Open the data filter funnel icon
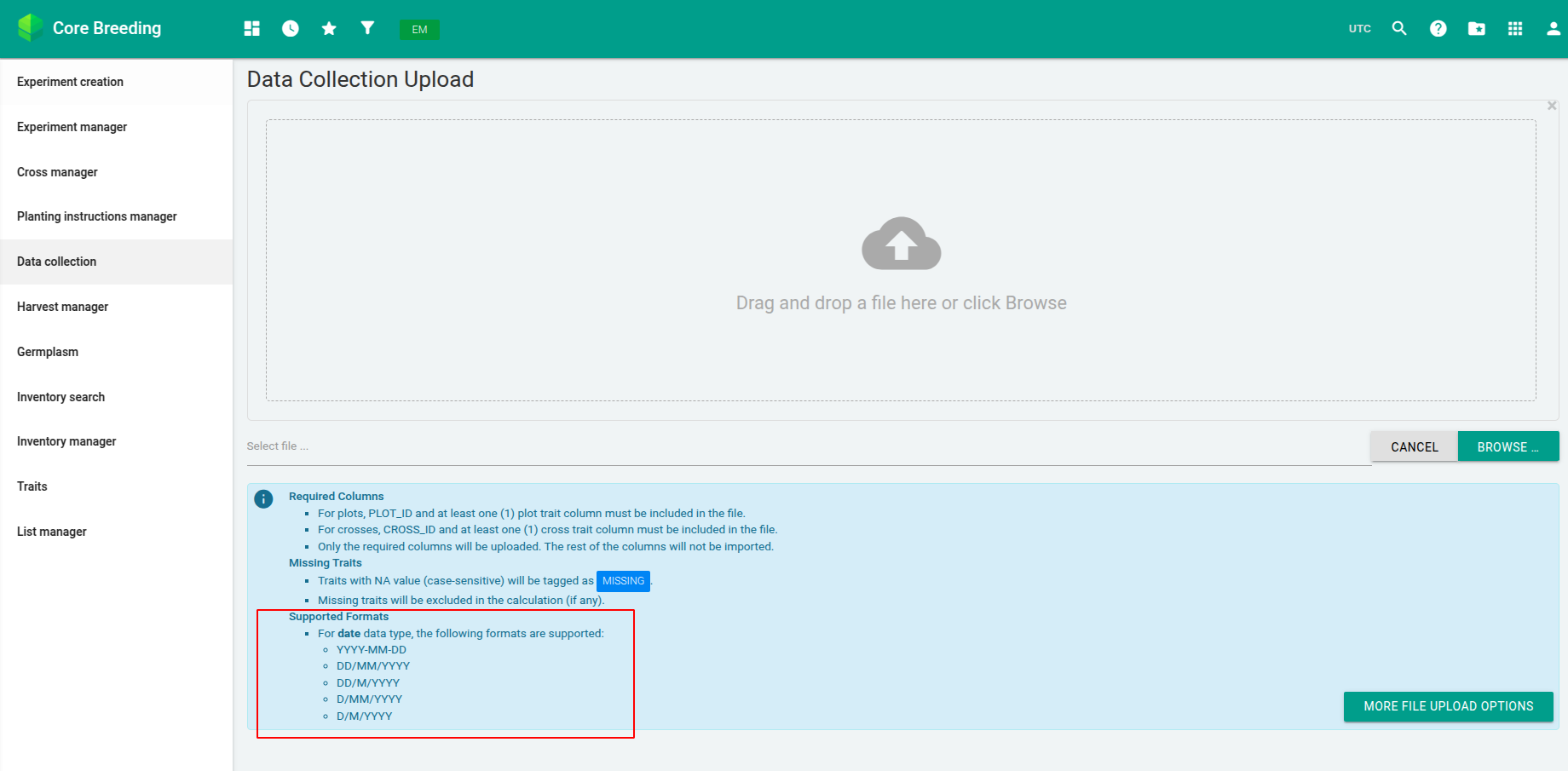Image resolution: width=1568 pixels, height=771 pixels. point(367,28)
